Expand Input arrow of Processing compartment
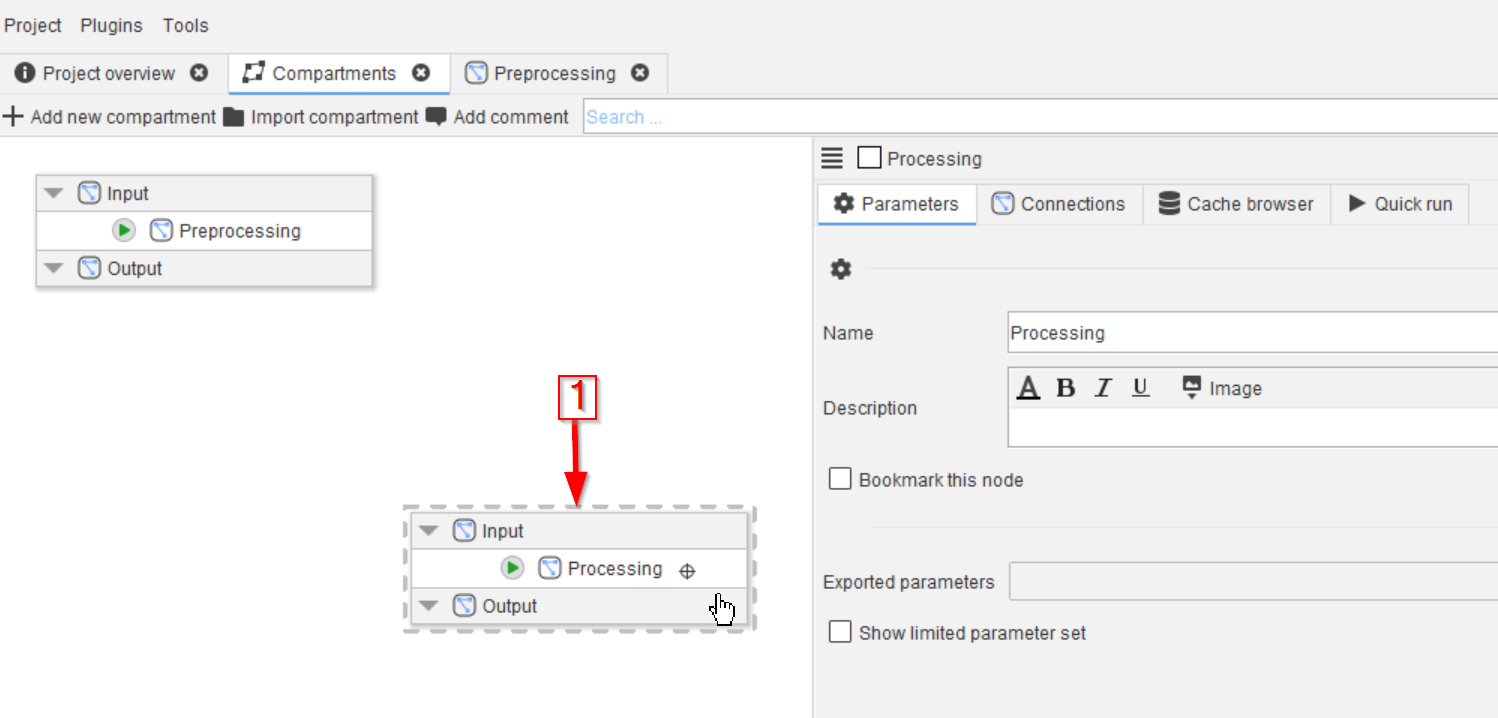The width and height of the screenshot is (1498, 718). [x=429, y=531]
